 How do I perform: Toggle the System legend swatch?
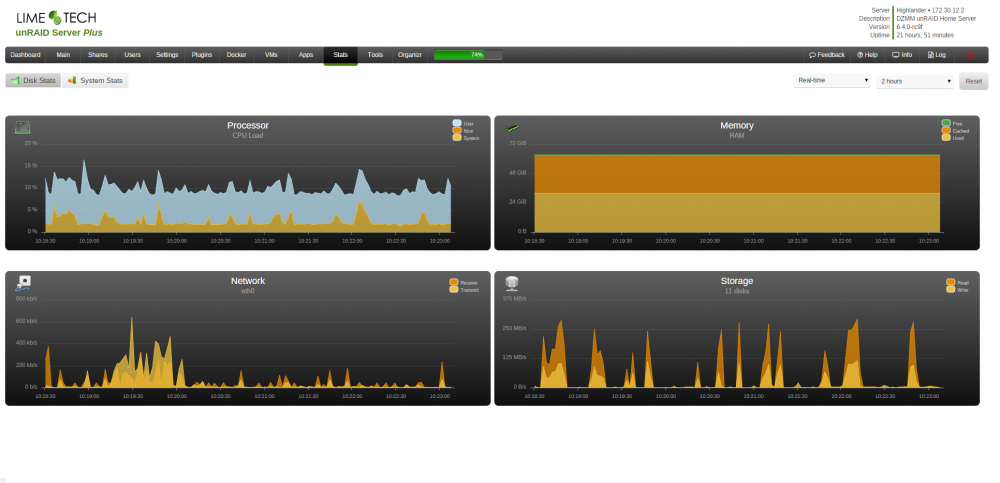click(457, 137)
